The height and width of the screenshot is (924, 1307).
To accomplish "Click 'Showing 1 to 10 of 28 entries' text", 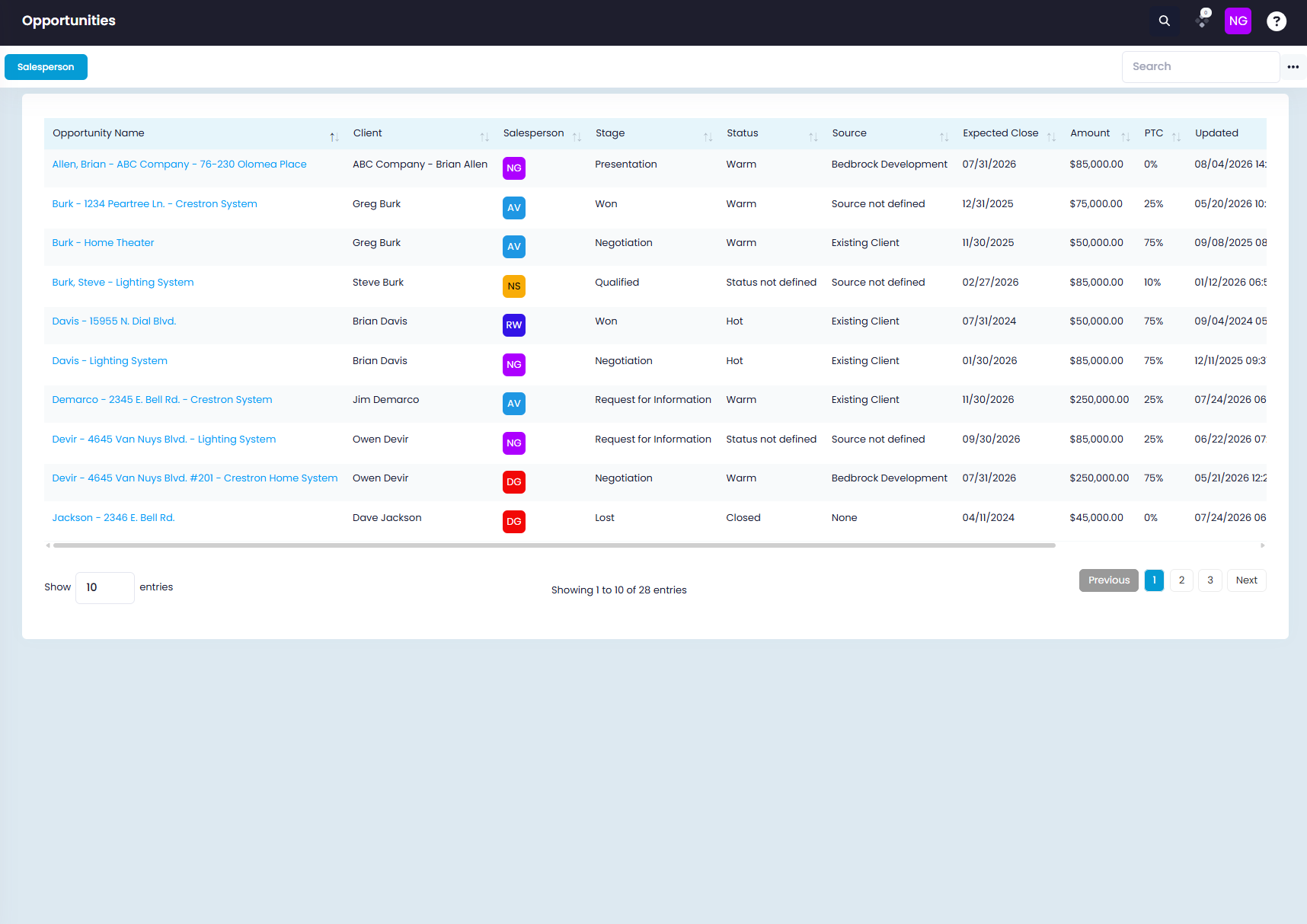I will pos(618,590).
